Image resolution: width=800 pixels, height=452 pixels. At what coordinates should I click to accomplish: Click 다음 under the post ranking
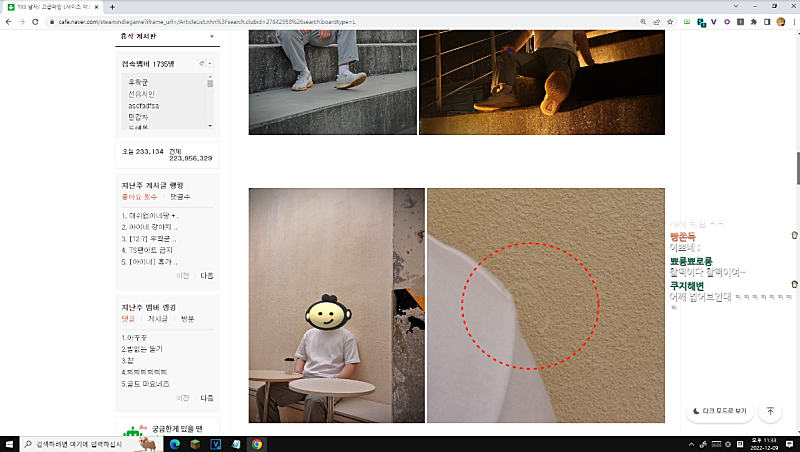(207, 275)
